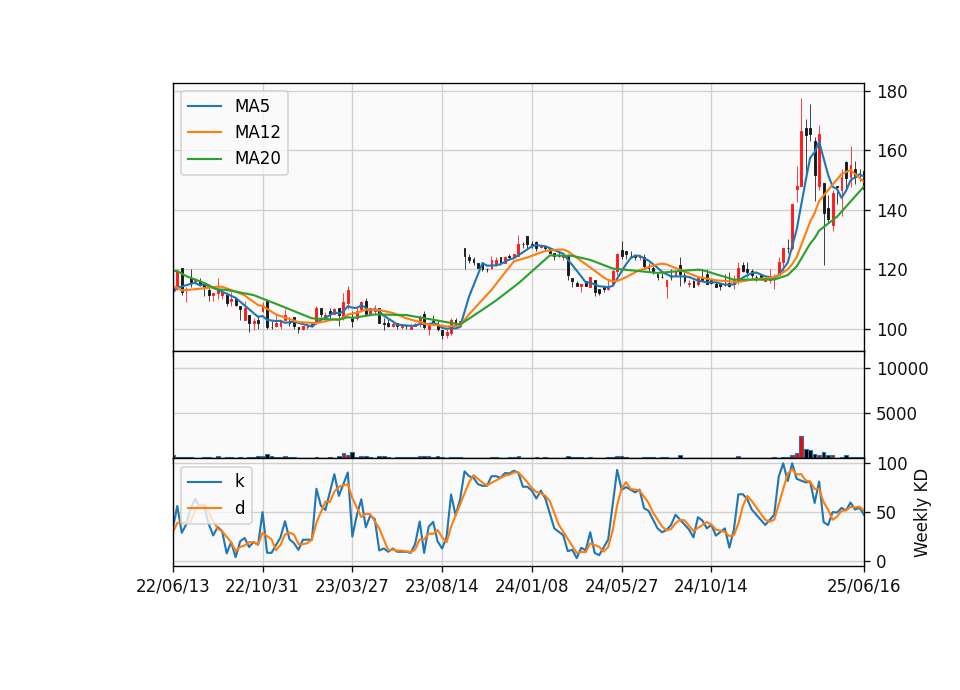The height and width of the screenshot is (690, 960).
Task: Click the 22/10/31 date tick label
Action: click(x=262, y=586)
